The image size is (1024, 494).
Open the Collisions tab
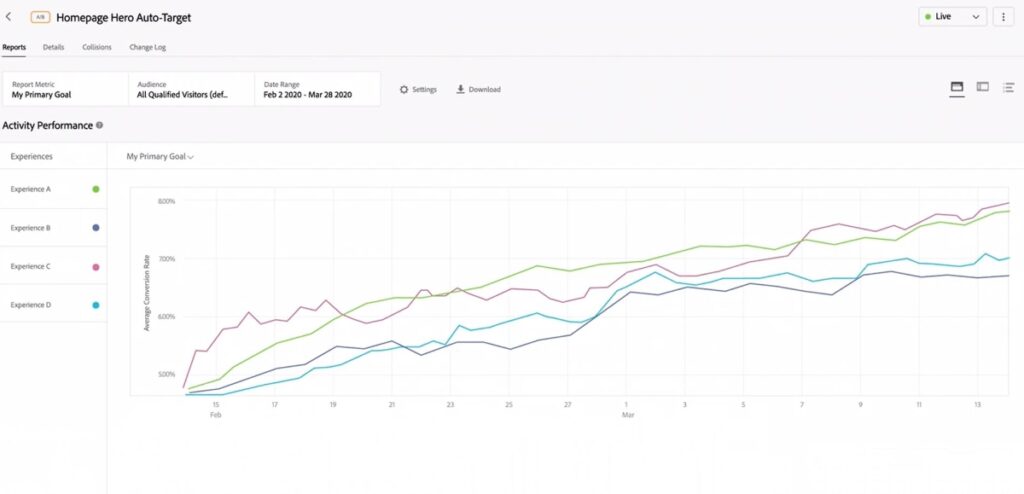97,47
